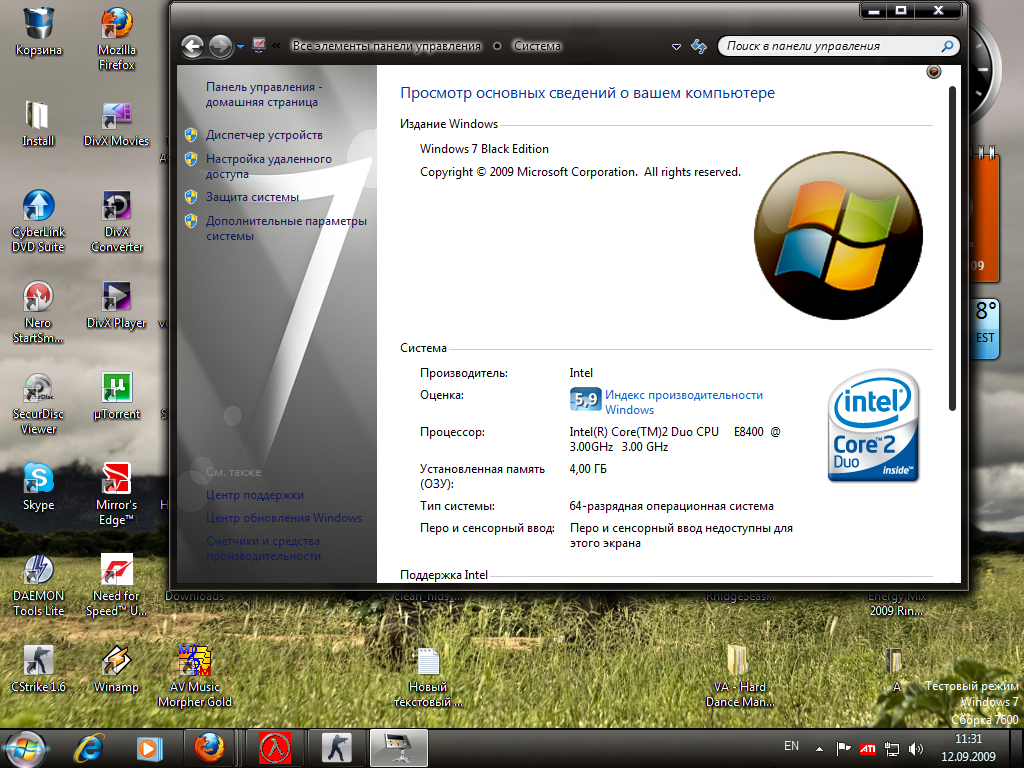Open Дополнительные параметры системы link

pos(286,228)
